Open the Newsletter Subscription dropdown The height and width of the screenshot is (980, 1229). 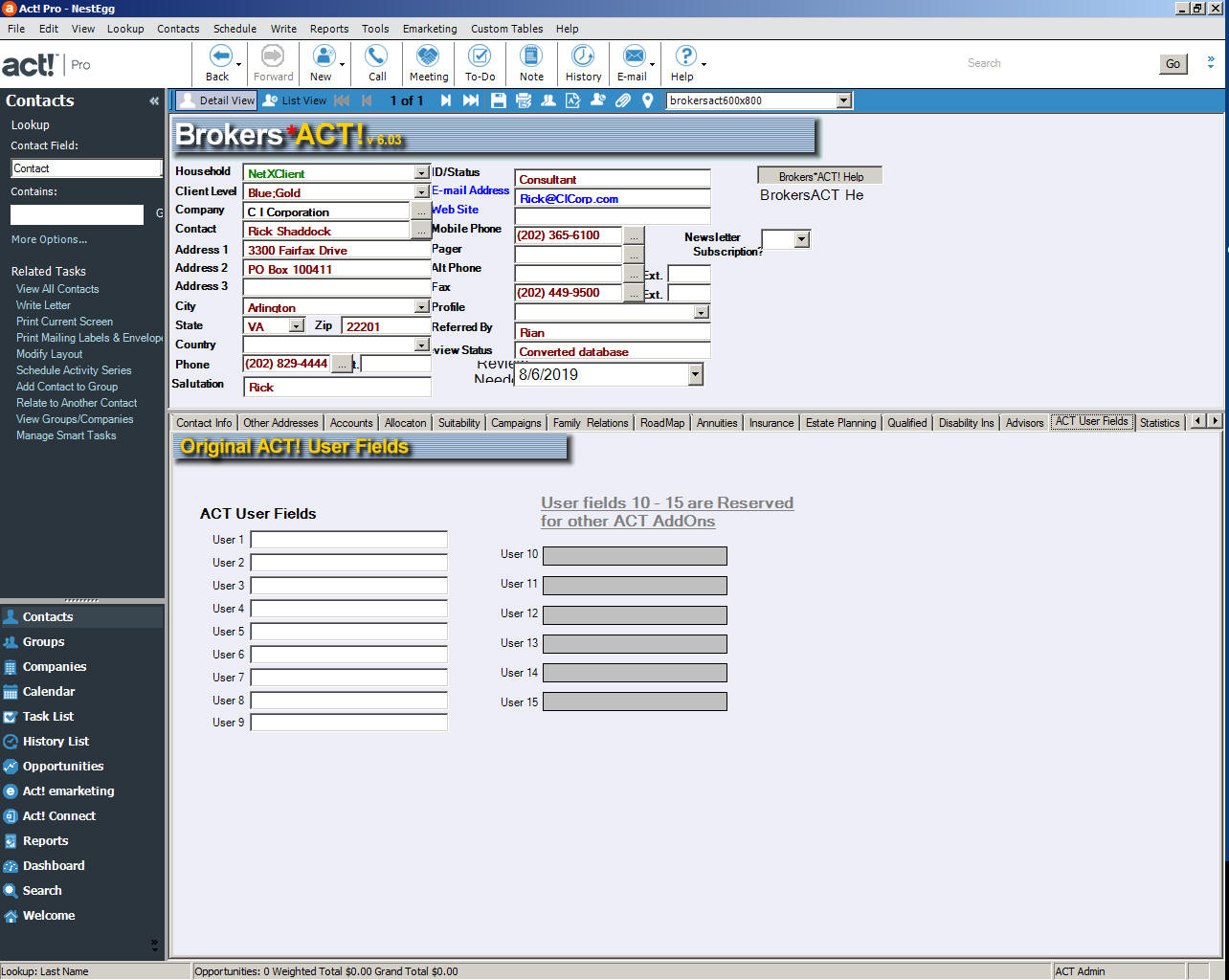802,239
